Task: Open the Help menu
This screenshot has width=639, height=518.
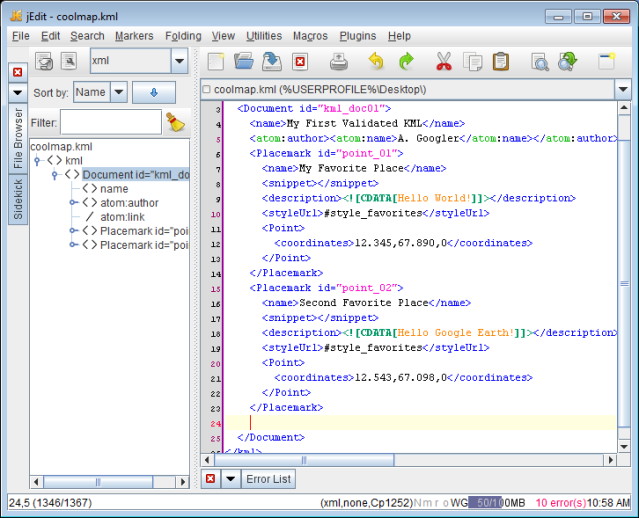Action: pos(399,36)
